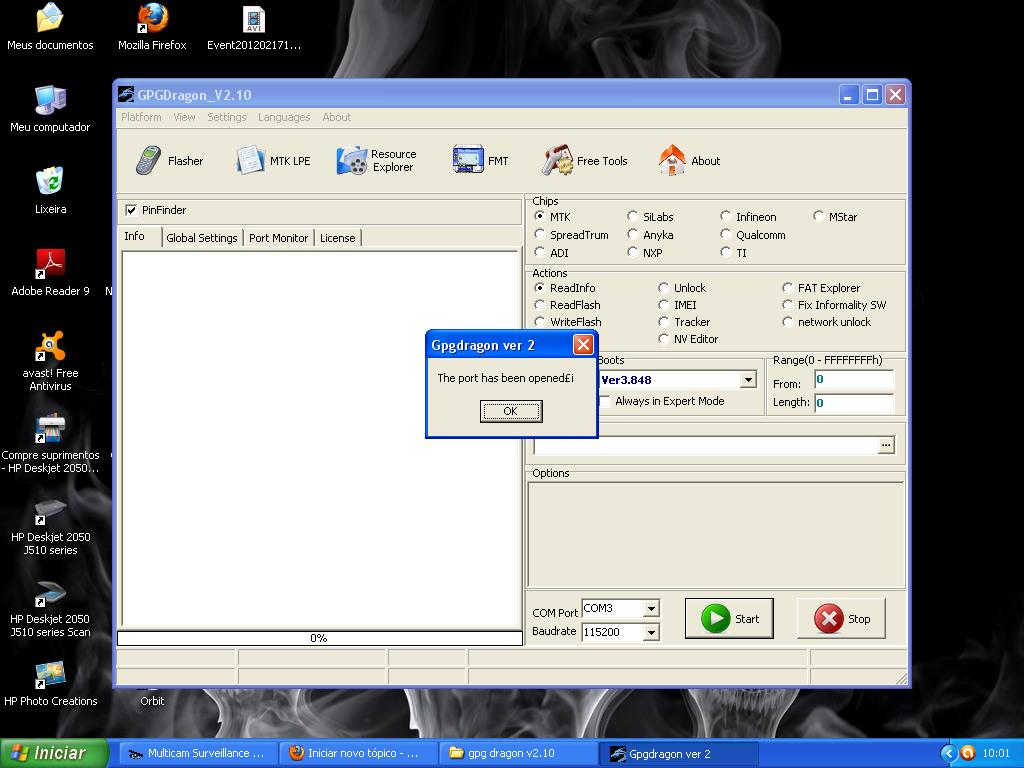Screen dimensions: 1024x768
Task: Switch to the License tab
Action: [338, 238]
